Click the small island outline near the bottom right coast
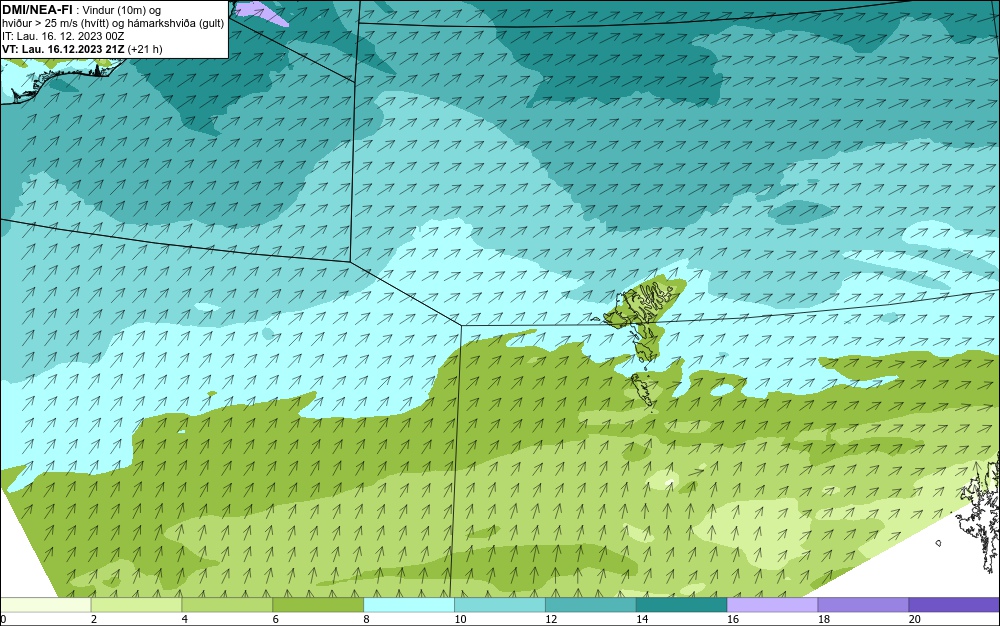Screen dimensions: 1000x626 (x=938, y=543)
